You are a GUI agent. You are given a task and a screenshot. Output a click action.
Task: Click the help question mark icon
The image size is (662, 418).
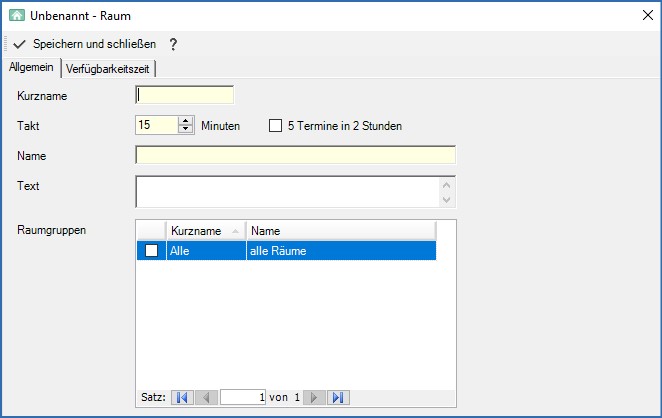coord(173,45)
